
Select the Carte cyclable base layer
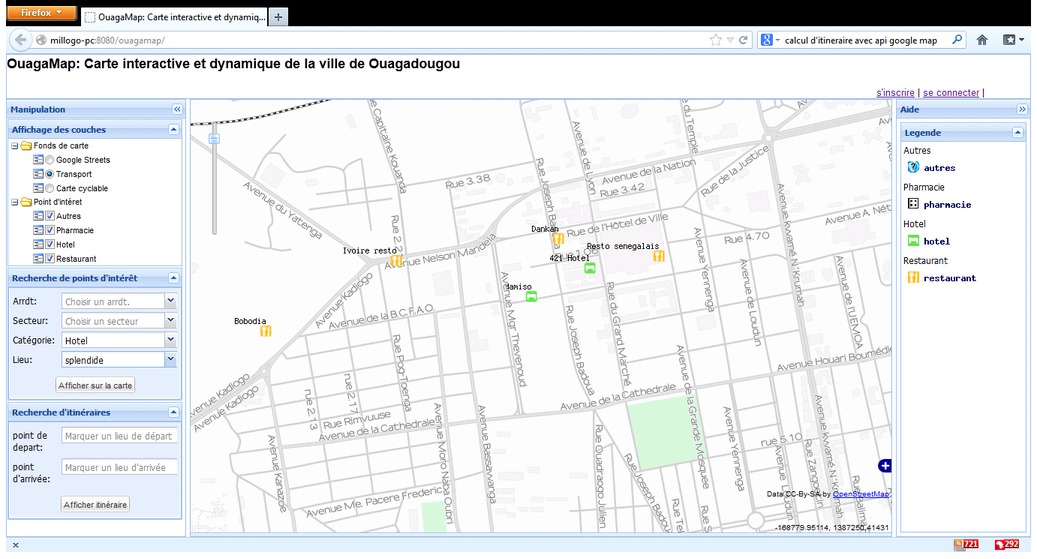(x=49, y=188)
